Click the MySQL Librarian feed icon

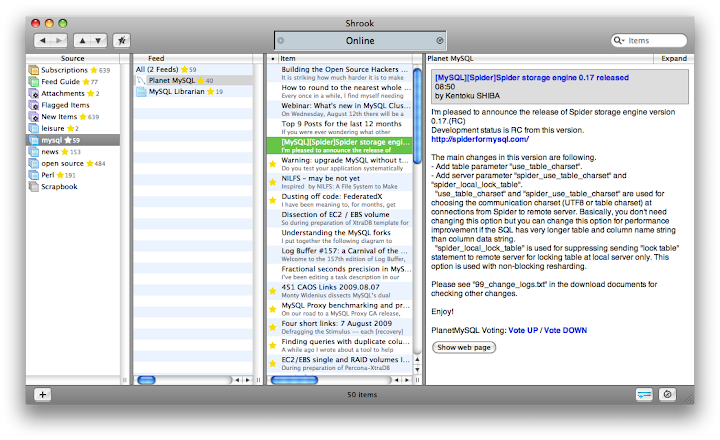[x=141, y=92]
